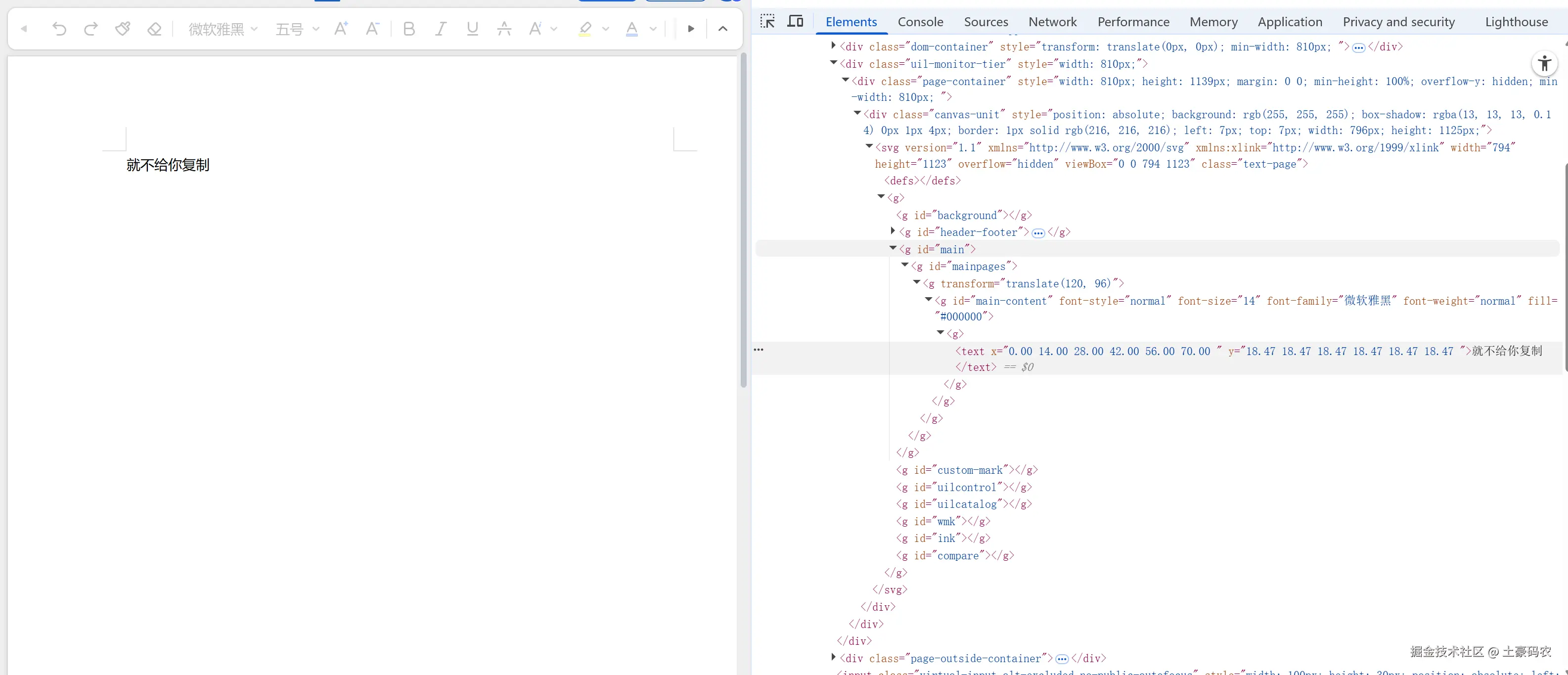Activate DevTools inspect element picker icon
Screen dimensions: 1568x675
[x=767, y=21]
